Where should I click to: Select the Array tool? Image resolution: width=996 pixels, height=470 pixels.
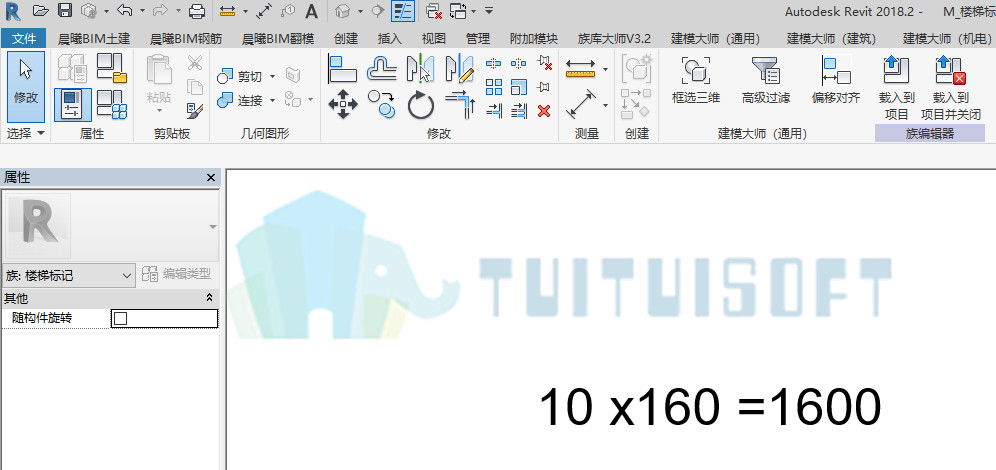tap(494, 87)
